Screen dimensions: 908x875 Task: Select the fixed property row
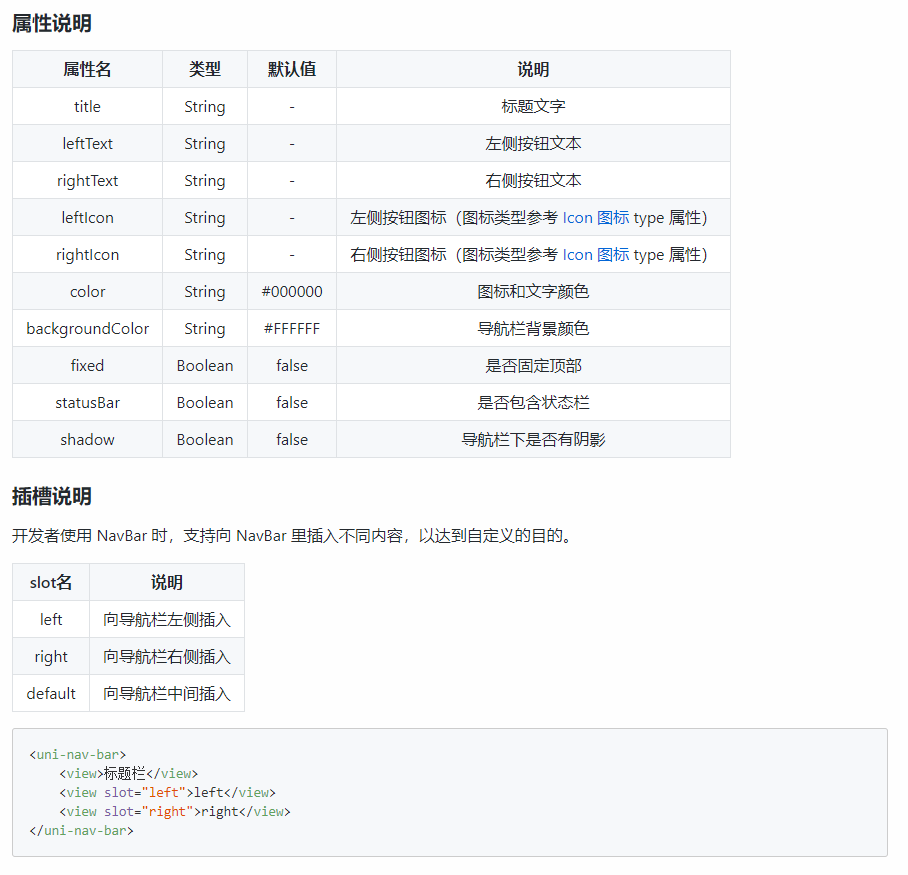(x=87, y=365)
